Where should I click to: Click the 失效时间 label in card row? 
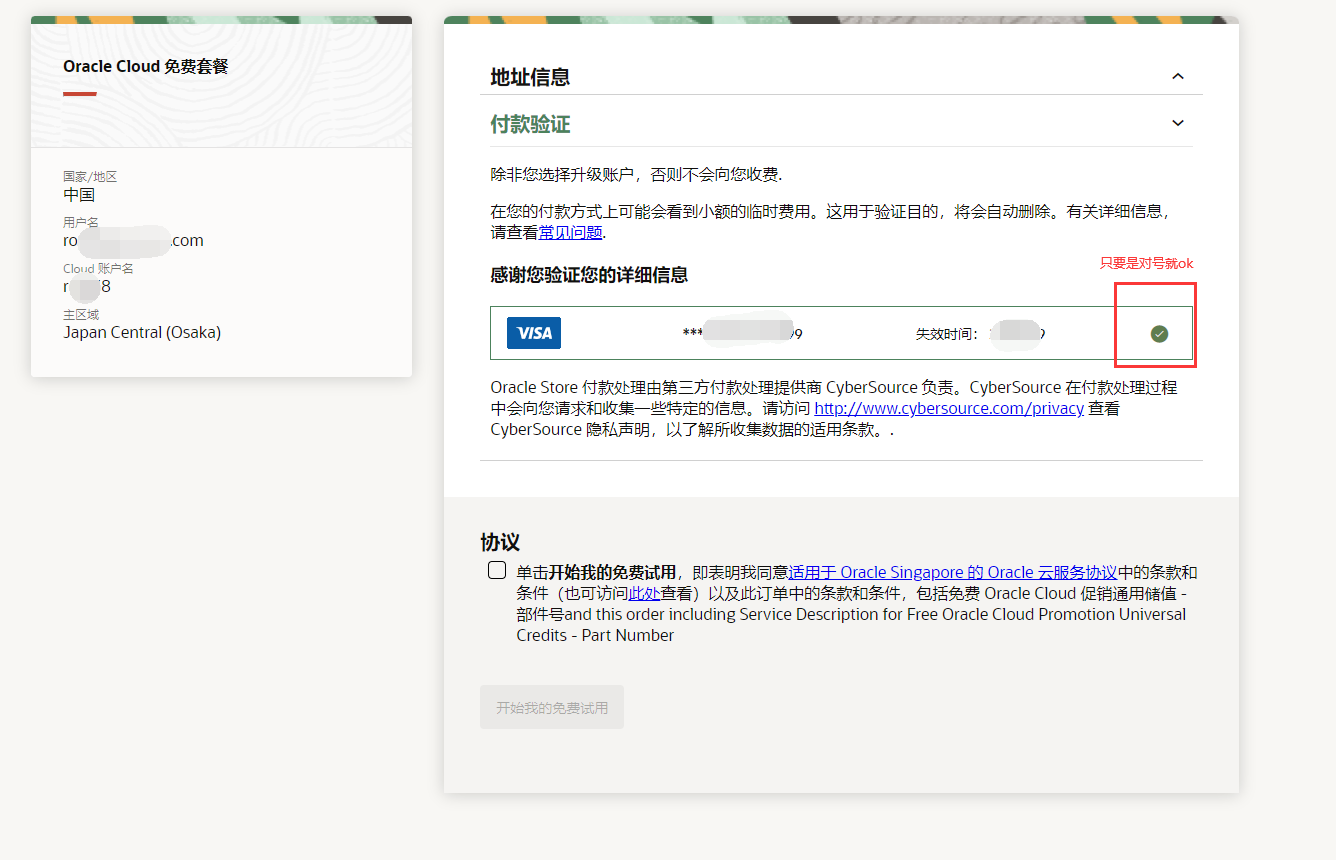coord(948,334)
